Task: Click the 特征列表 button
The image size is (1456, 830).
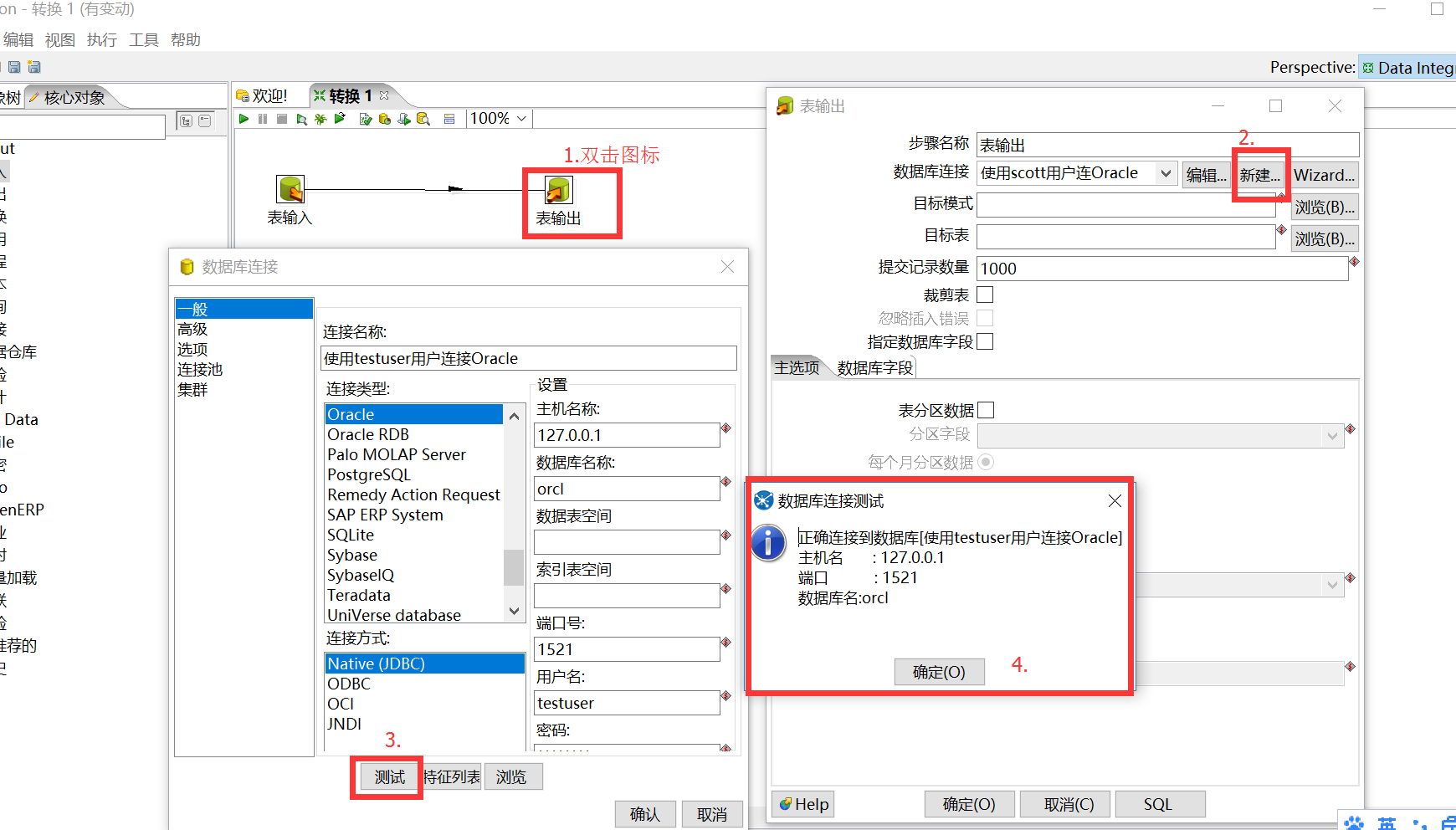Action: (x=452, y=777)
